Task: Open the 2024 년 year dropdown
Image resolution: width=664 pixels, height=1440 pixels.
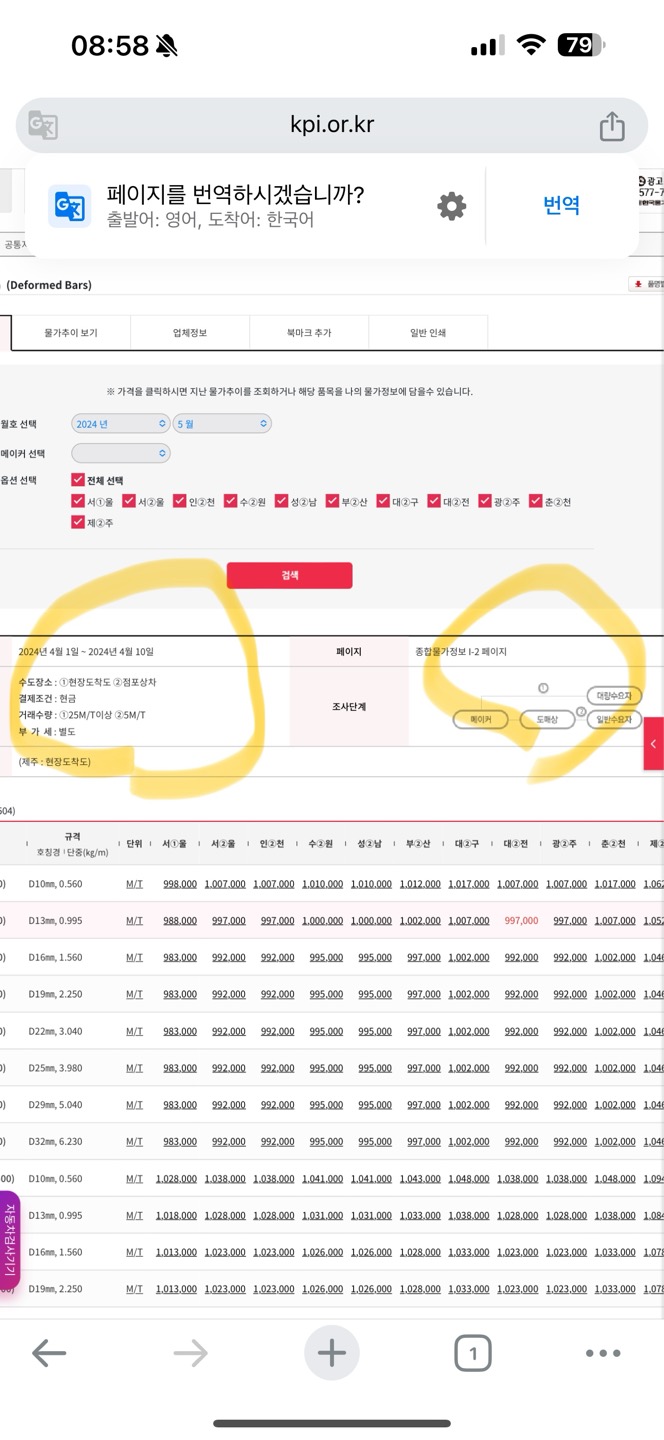Action: [120, 424]
